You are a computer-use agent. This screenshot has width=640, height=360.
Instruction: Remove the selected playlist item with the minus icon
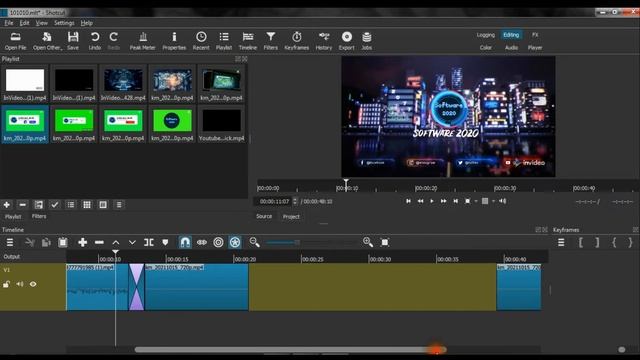coord(23,204)
